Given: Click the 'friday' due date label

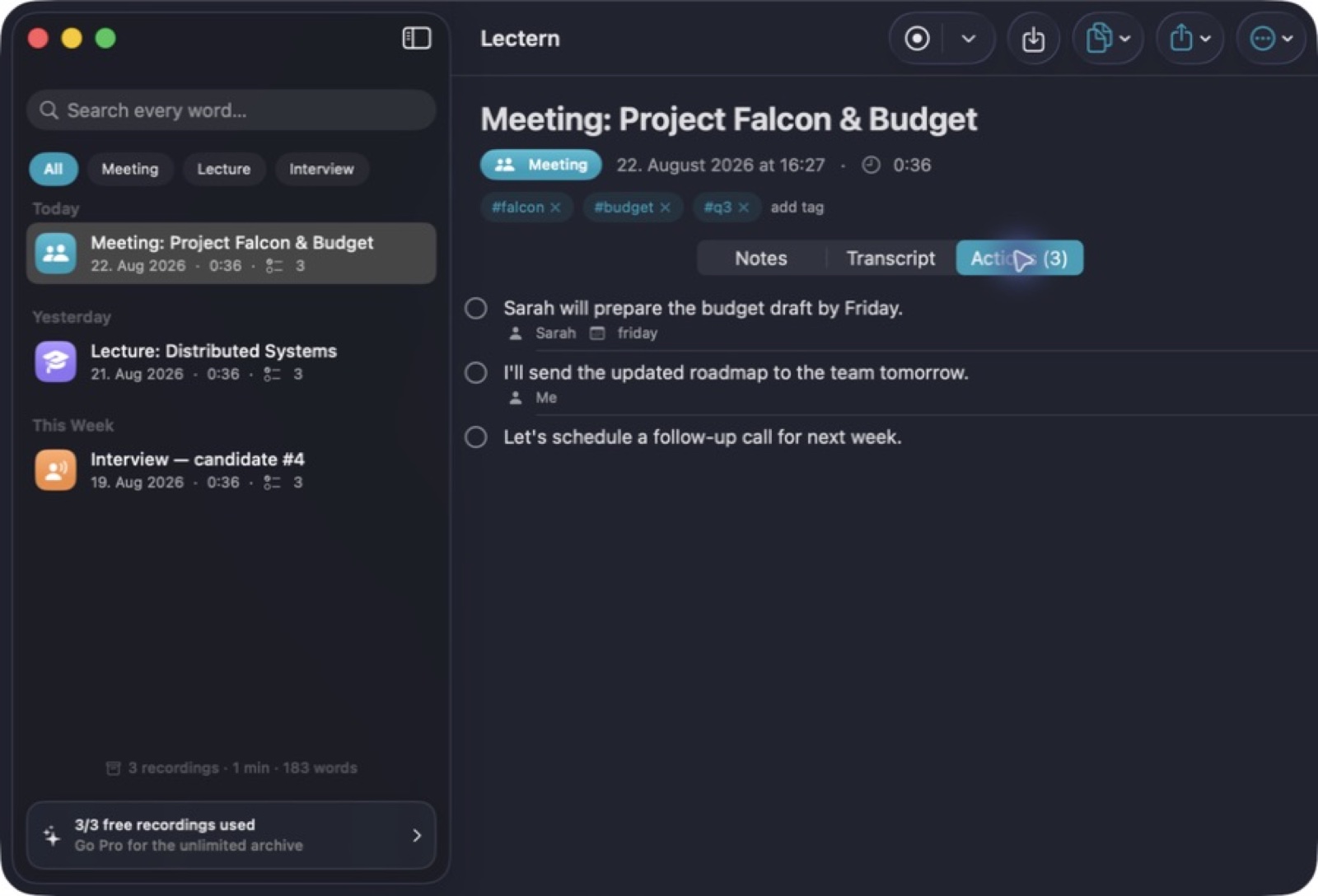Looking at the screenshot, I should click(638, 334).
